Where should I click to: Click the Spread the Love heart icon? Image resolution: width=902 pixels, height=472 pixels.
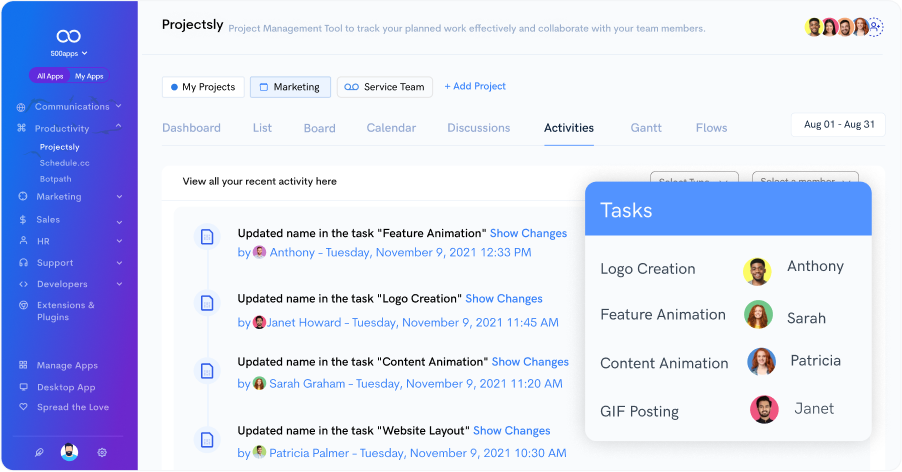pos(23,407)
